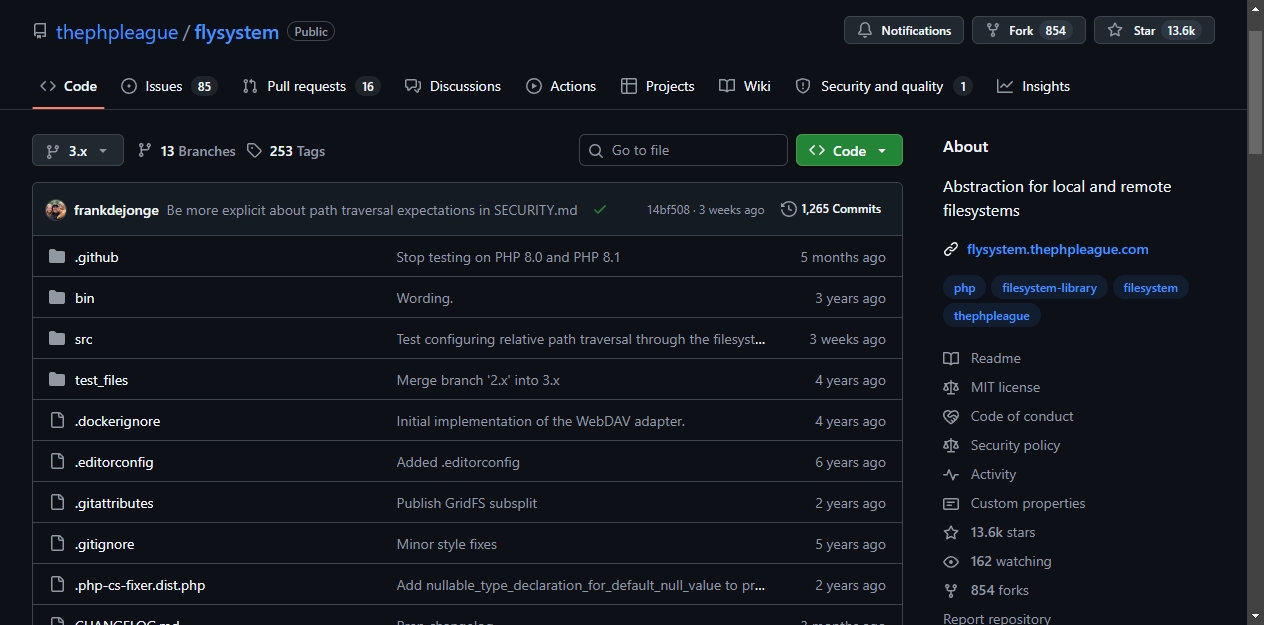Open the src folder

[x=84, y=339]
